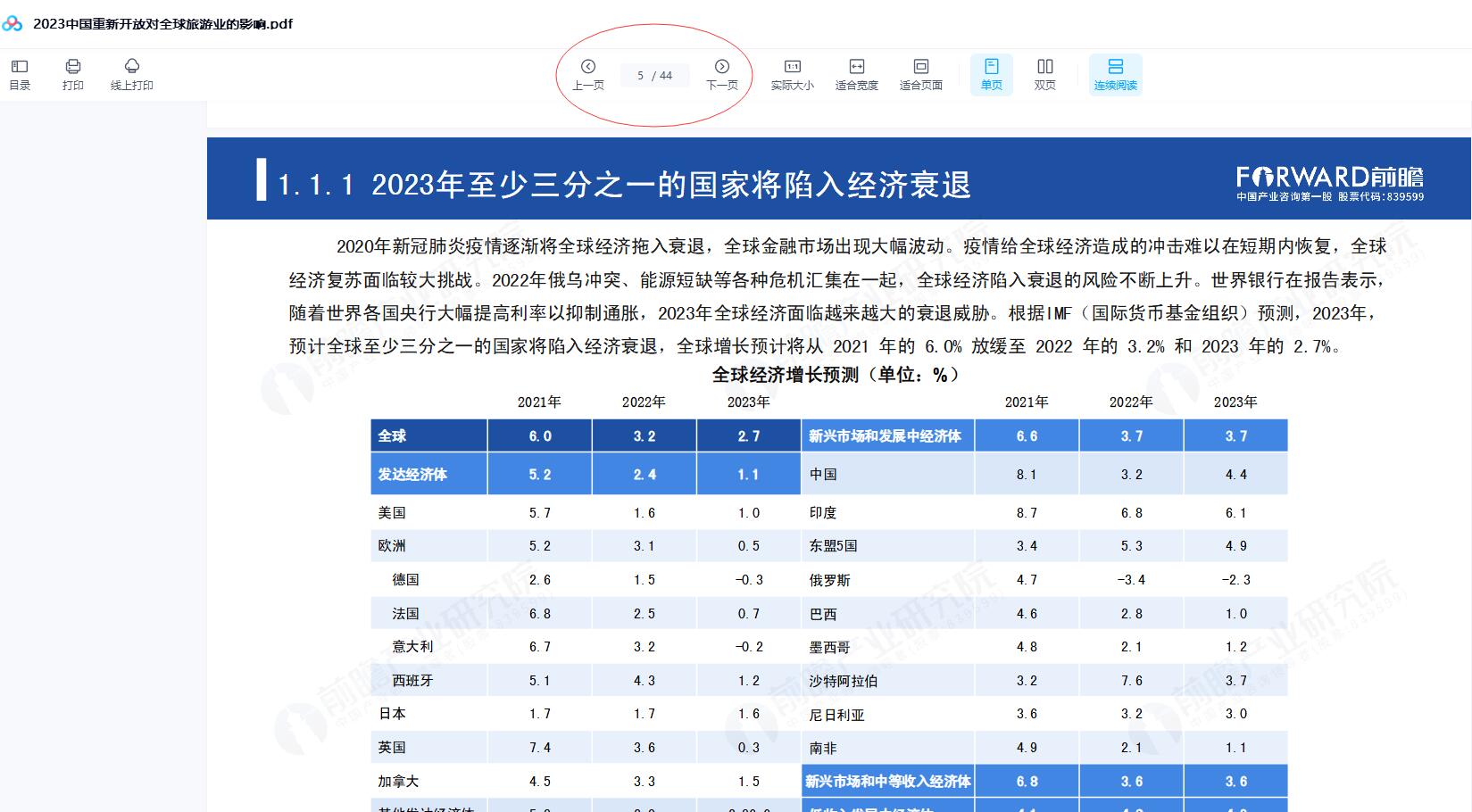Click the Baidu Netdisk logo icon
This screenshot has height=812, width=1472.
12,24
